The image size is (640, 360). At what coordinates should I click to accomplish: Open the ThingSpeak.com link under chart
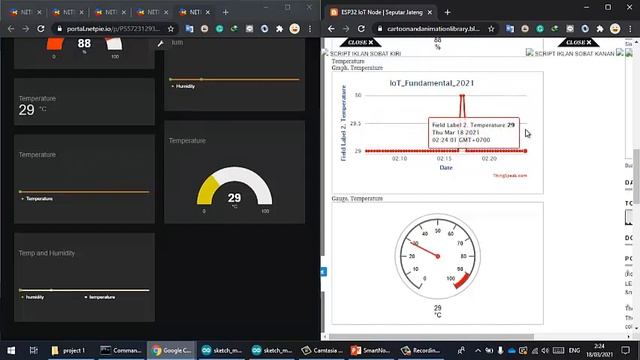510,176
